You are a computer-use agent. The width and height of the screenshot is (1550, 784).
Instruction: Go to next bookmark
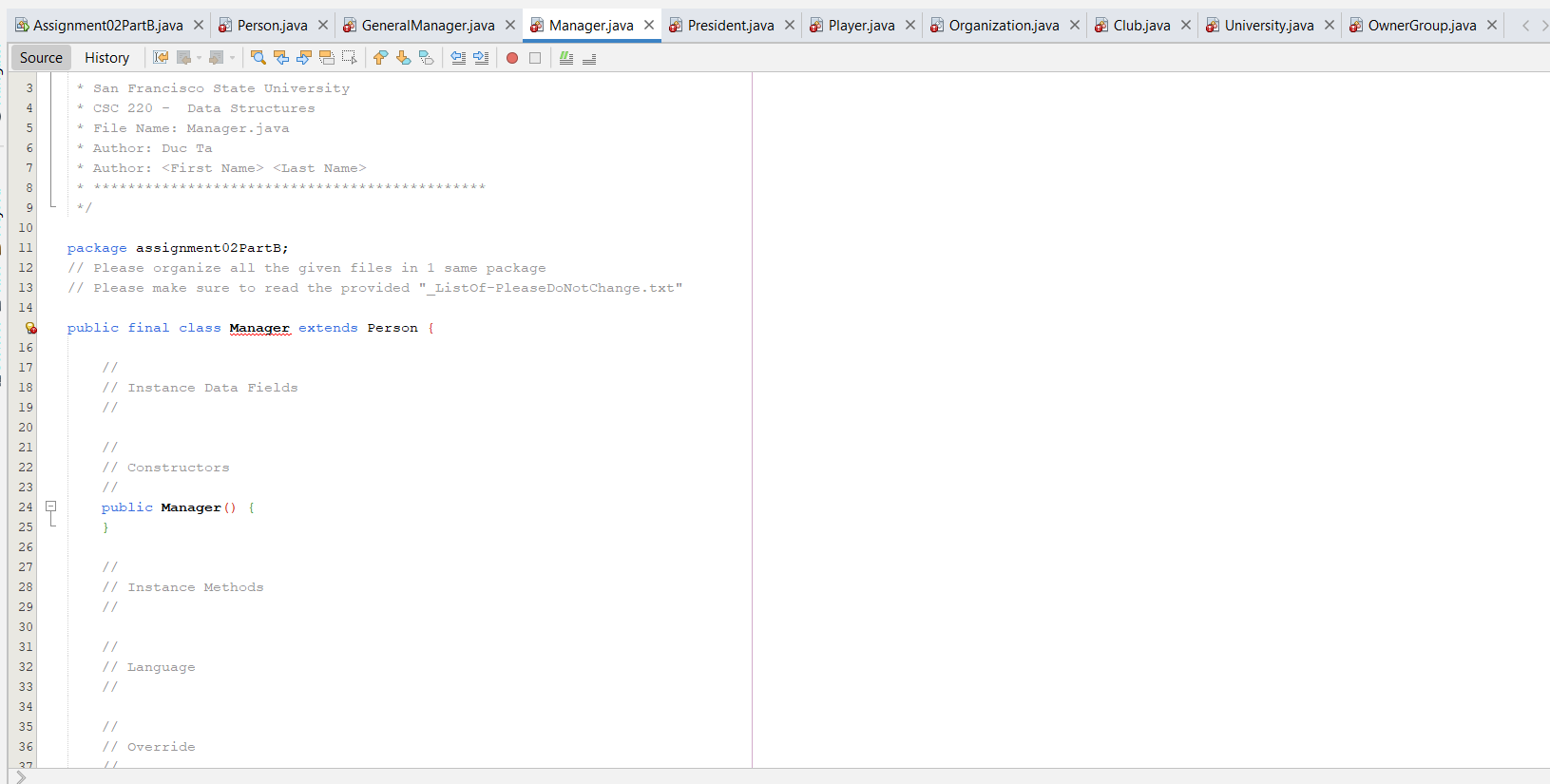pyautogui.click(x=404, y=58)
